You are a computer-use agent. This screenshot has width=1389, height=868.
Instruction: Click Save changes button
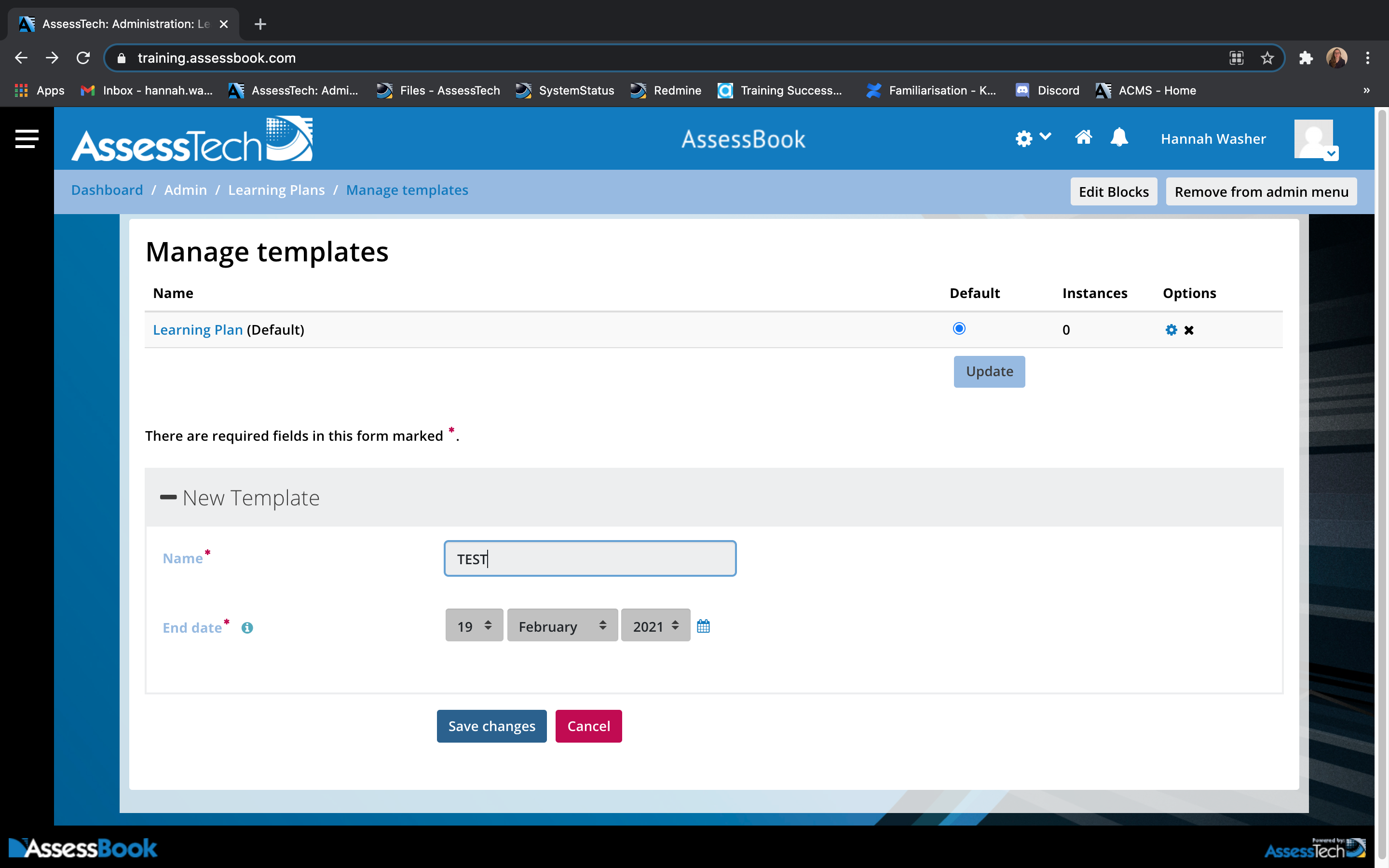click(491, 726)
